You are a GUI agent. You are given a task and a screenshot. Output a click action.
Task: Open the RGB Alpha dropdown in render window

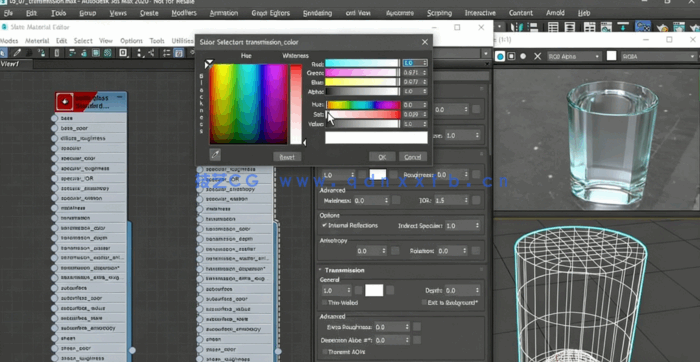[x=574, y=56]
